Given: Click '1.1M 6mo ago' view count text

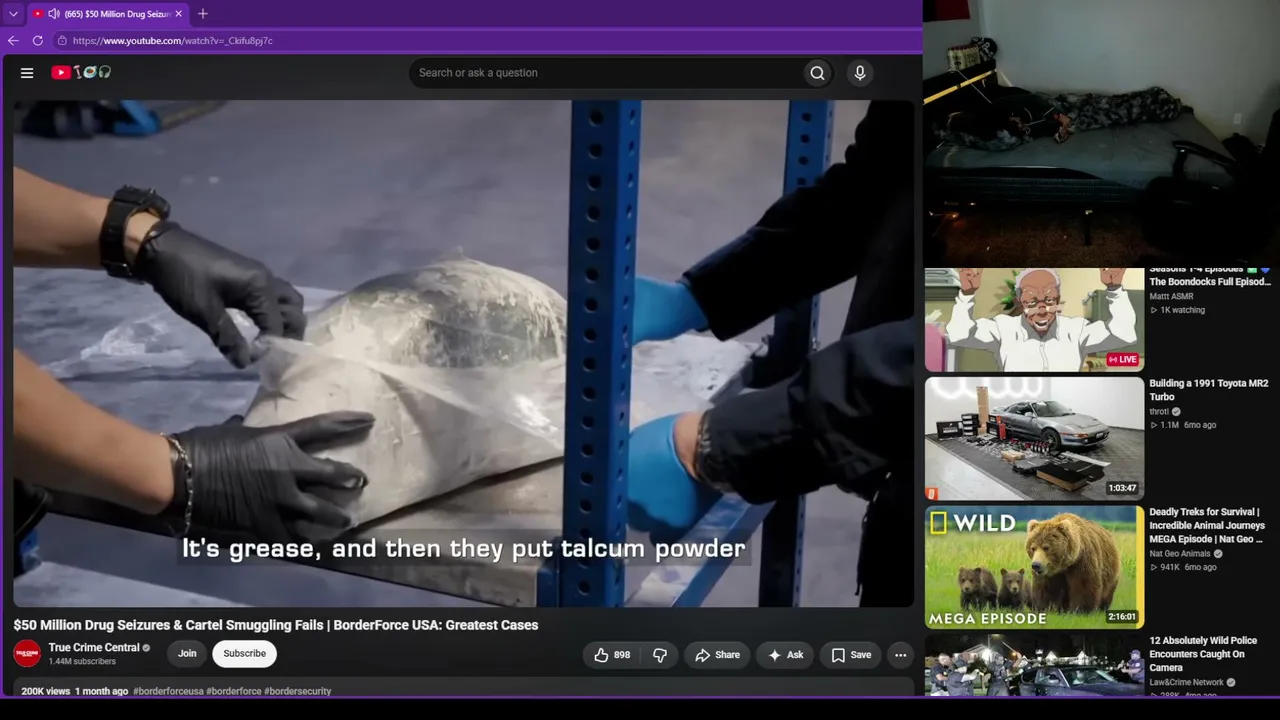Looking at the screenshot, I should click(1183, 425).
